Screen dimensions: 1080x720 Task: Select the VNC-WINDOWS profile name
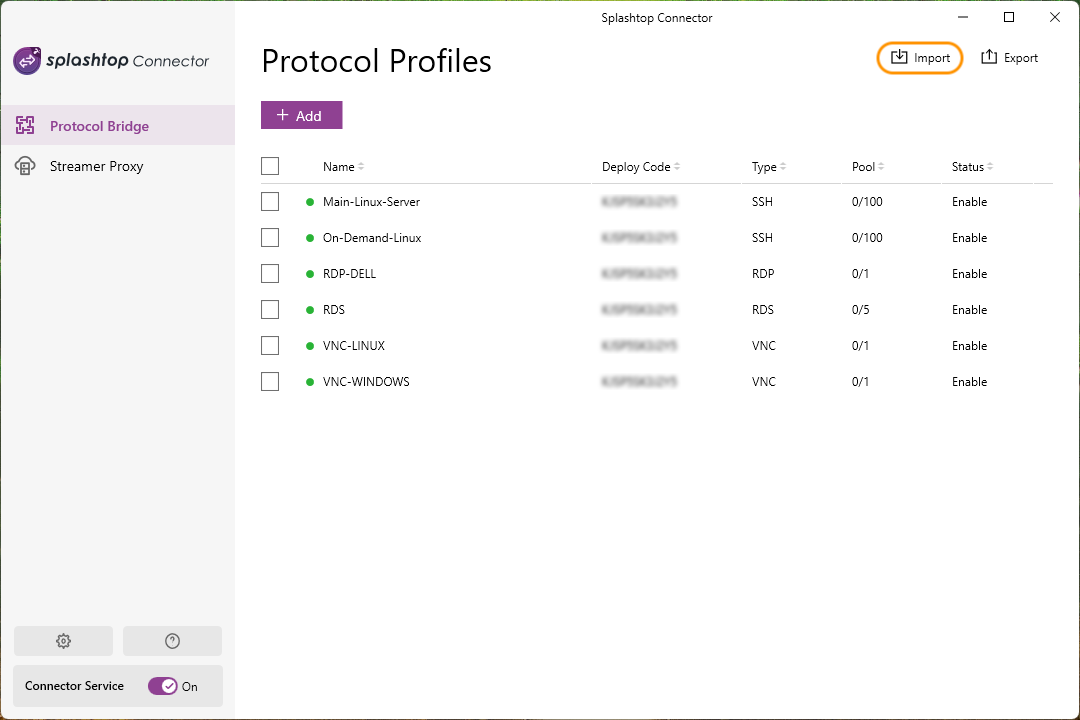[x=366, y=382]
